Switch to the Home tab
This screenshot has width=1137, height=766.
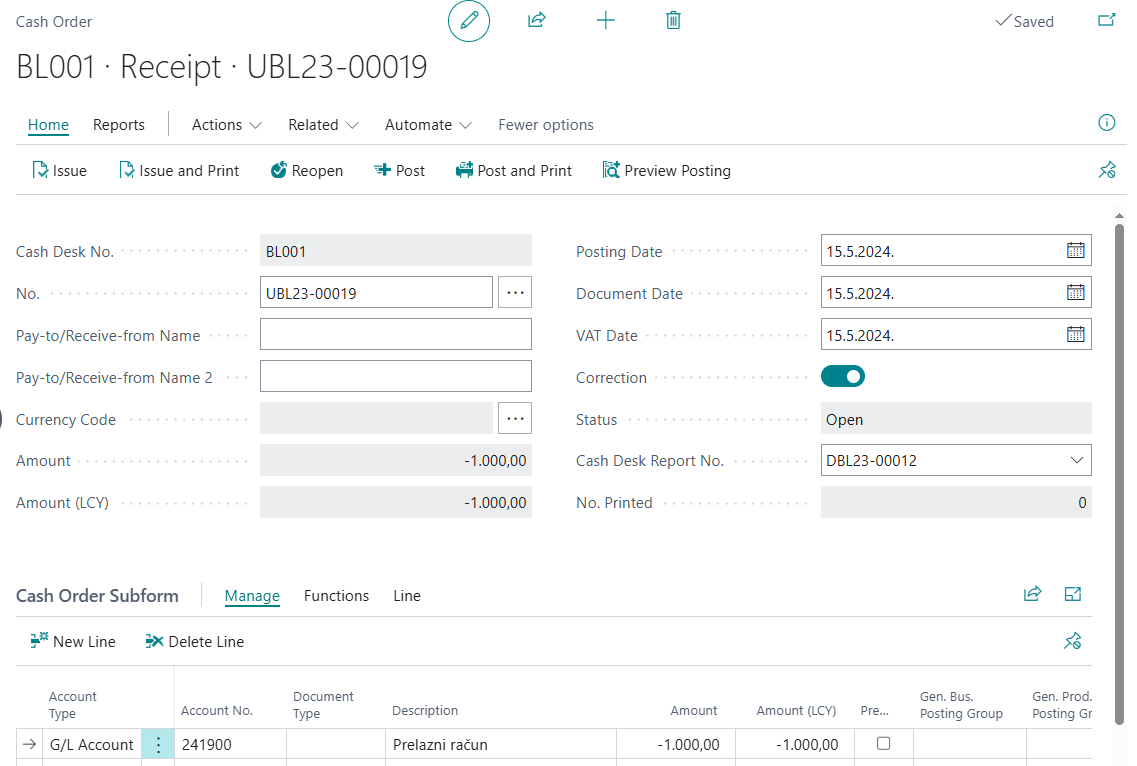tap(48, 125)
